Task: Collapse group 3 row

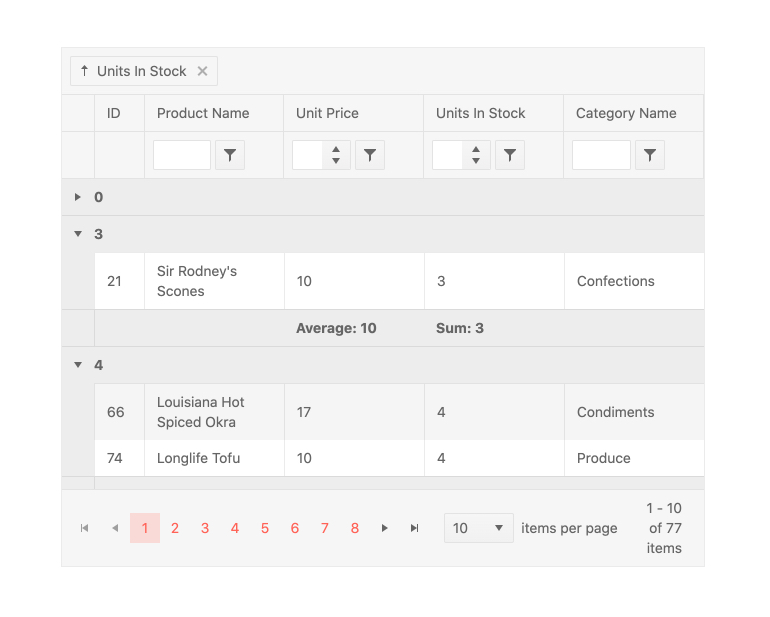Action: (78, 234)
